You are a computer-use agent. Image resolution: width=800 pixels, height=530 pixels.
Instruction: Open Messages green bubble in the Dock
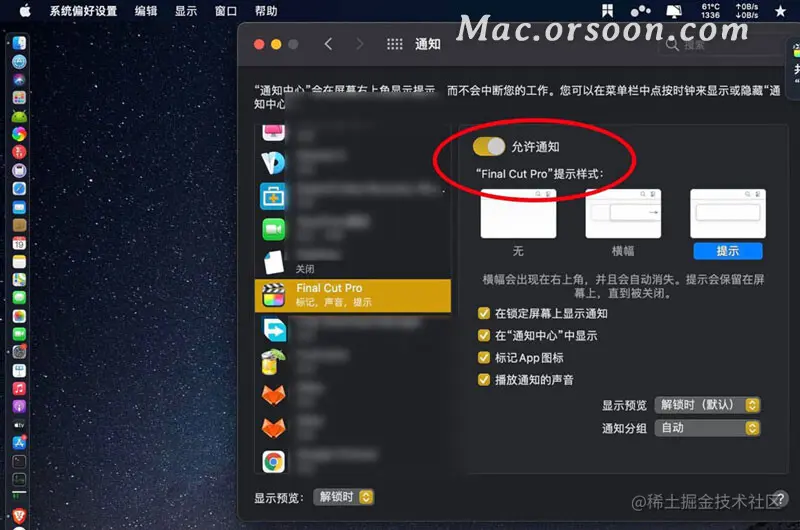point(19,297)
